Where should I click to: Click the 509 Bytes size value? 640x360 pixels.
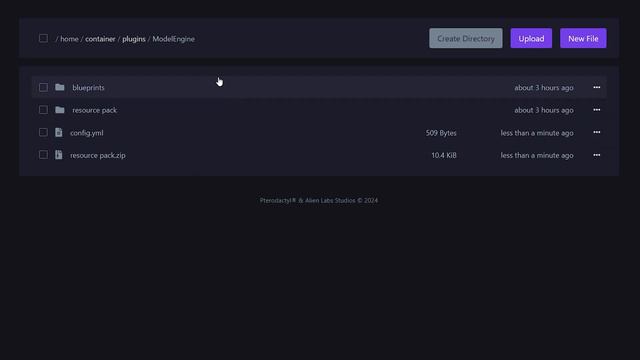click(441, 133)
